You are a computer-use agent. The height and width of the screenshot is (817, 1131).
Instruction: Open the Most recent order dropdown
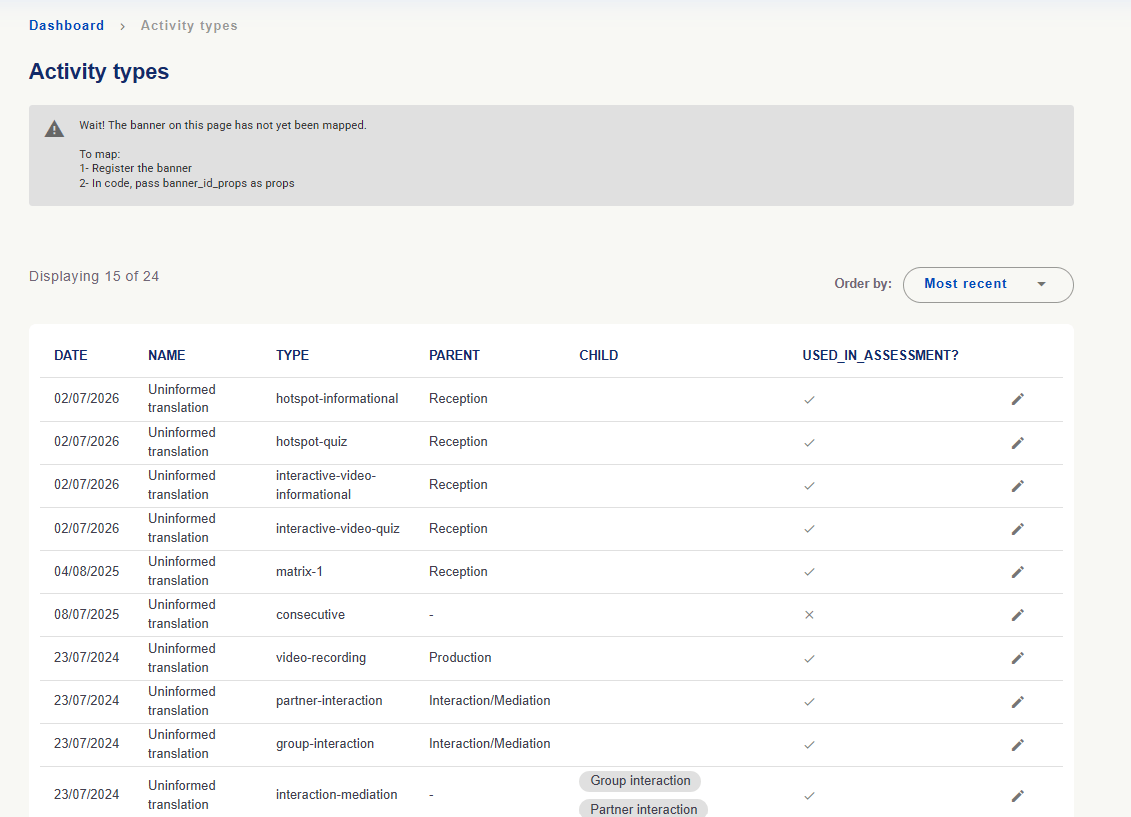tap(988, 285)
